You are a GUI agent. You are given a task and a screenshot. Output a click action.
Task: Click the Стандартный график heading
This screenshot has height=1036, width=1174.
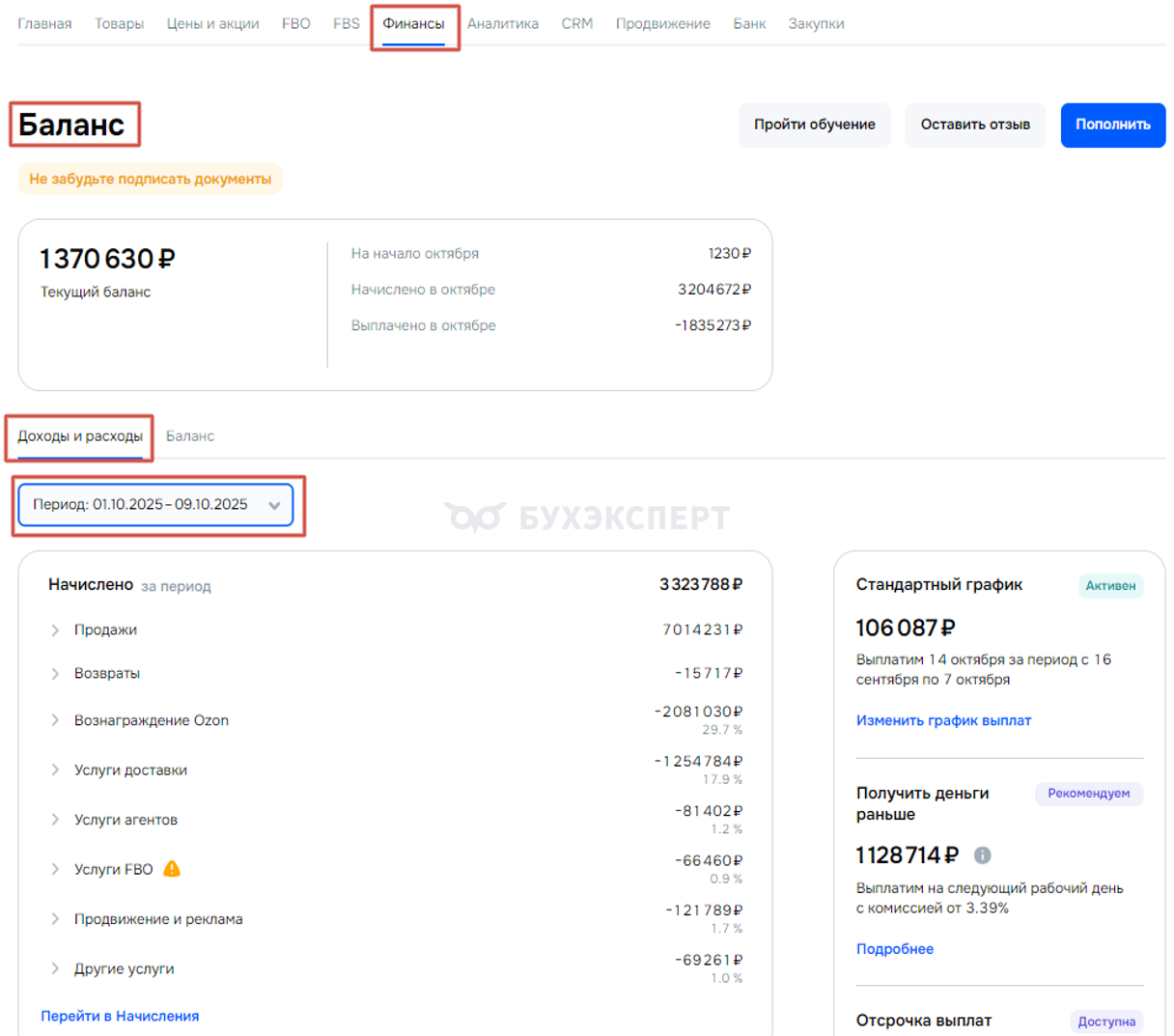[939, 584]
